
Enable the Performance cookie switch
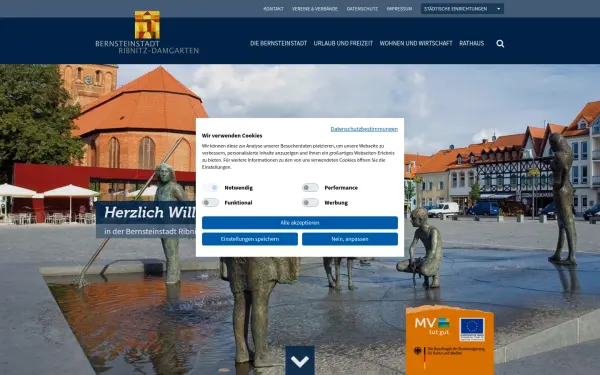pos(310,188)
